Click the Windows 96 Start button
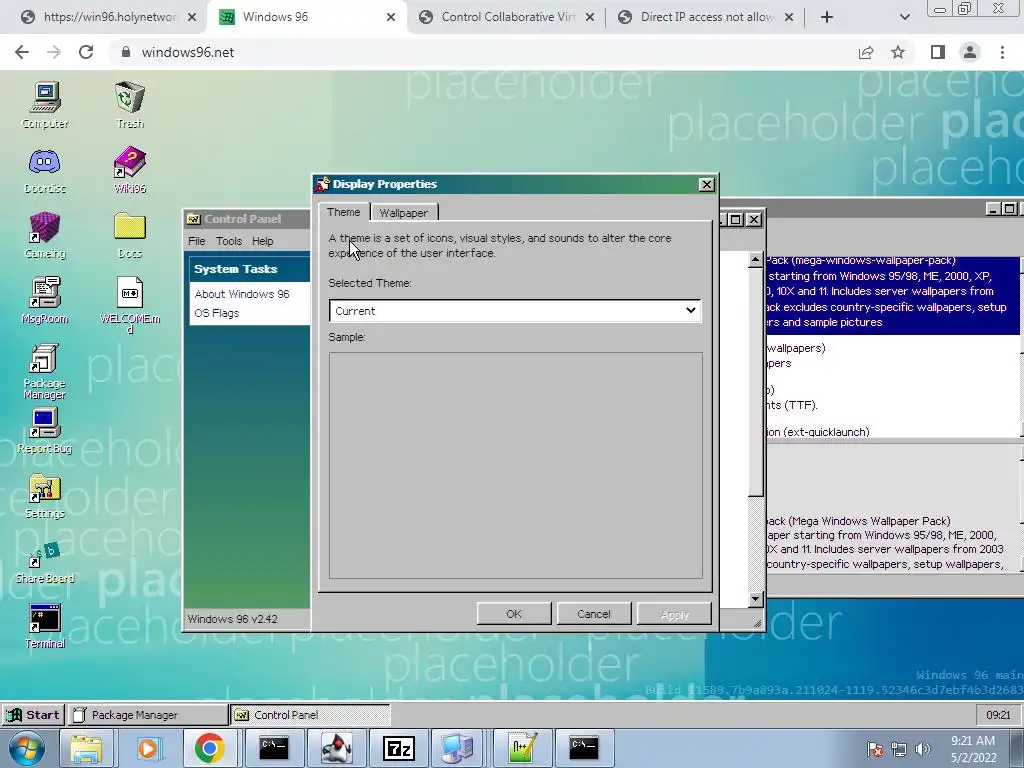The width and height of the screenshot is (1024, 768). (x=33, y=714)
